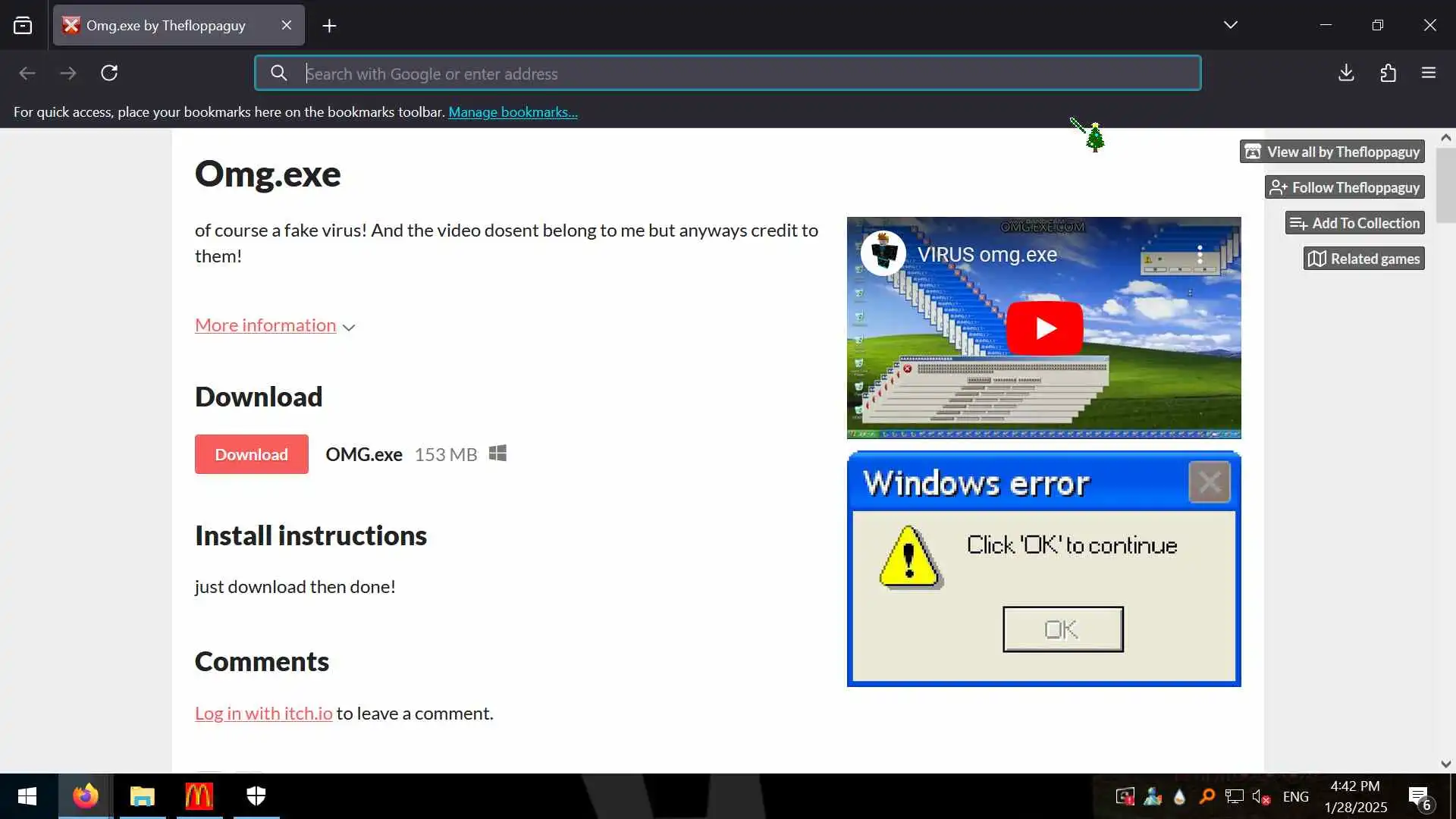Open the extensions puzzle icon
The height and width of the screenshot is (819, 1456).
[1388, 73]
